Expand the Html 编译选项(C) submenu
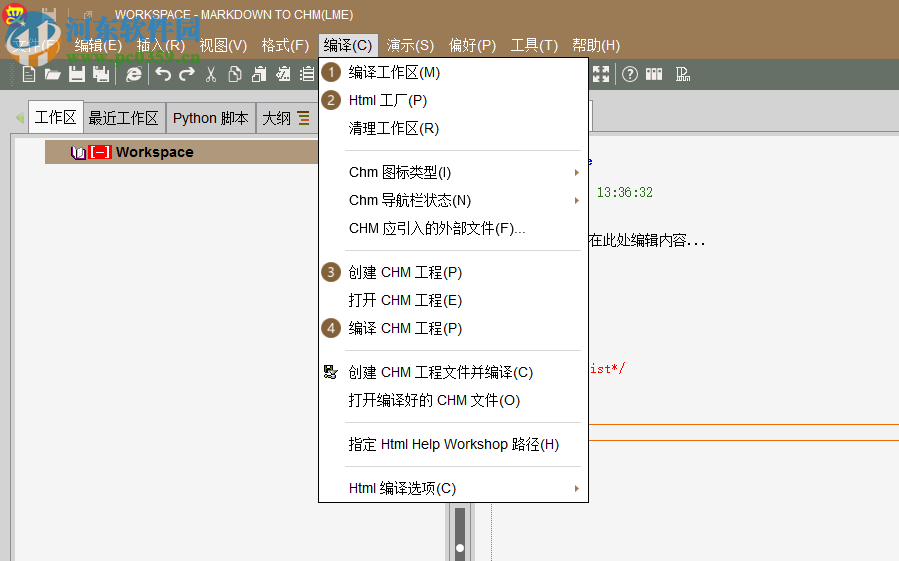 point(576,488)
